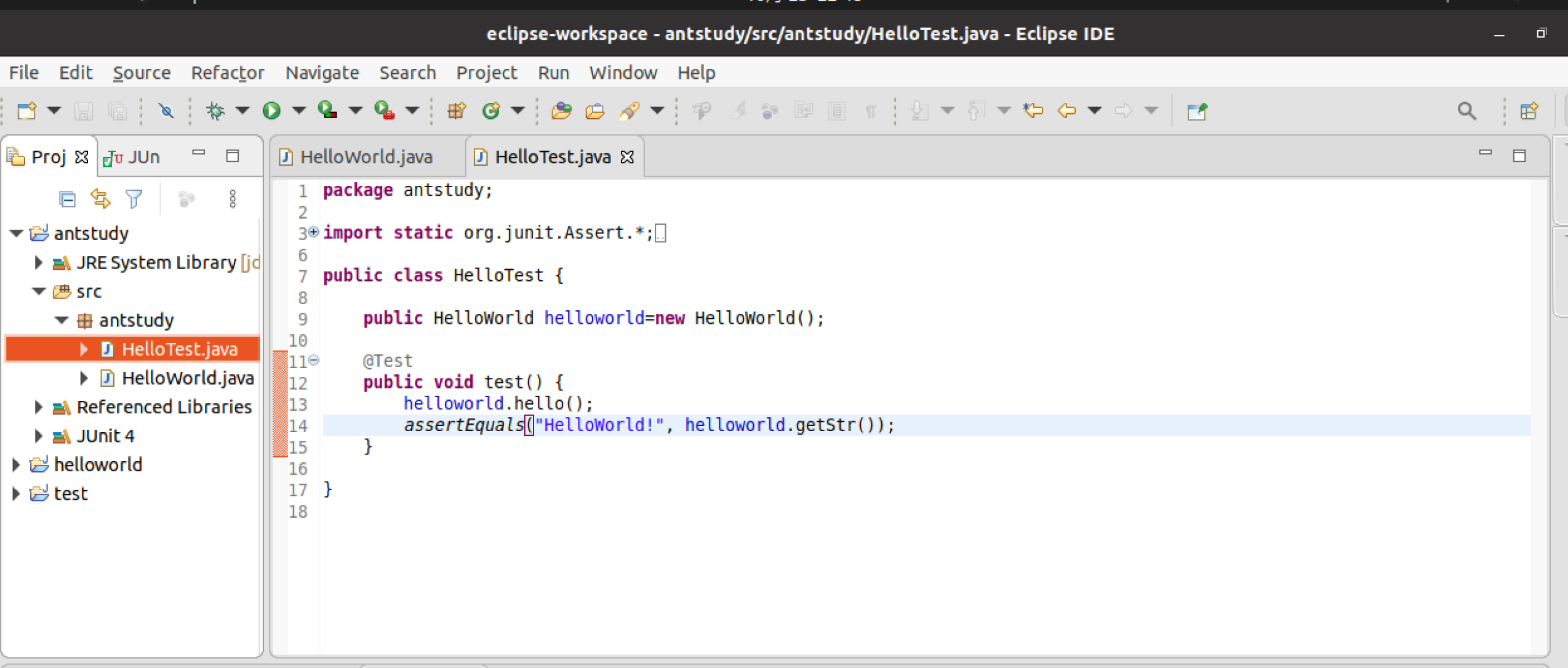Expand Referenced Libraries node
Image resolution: width=1568 pixels, height=668 pixels.
pos(38,407)
